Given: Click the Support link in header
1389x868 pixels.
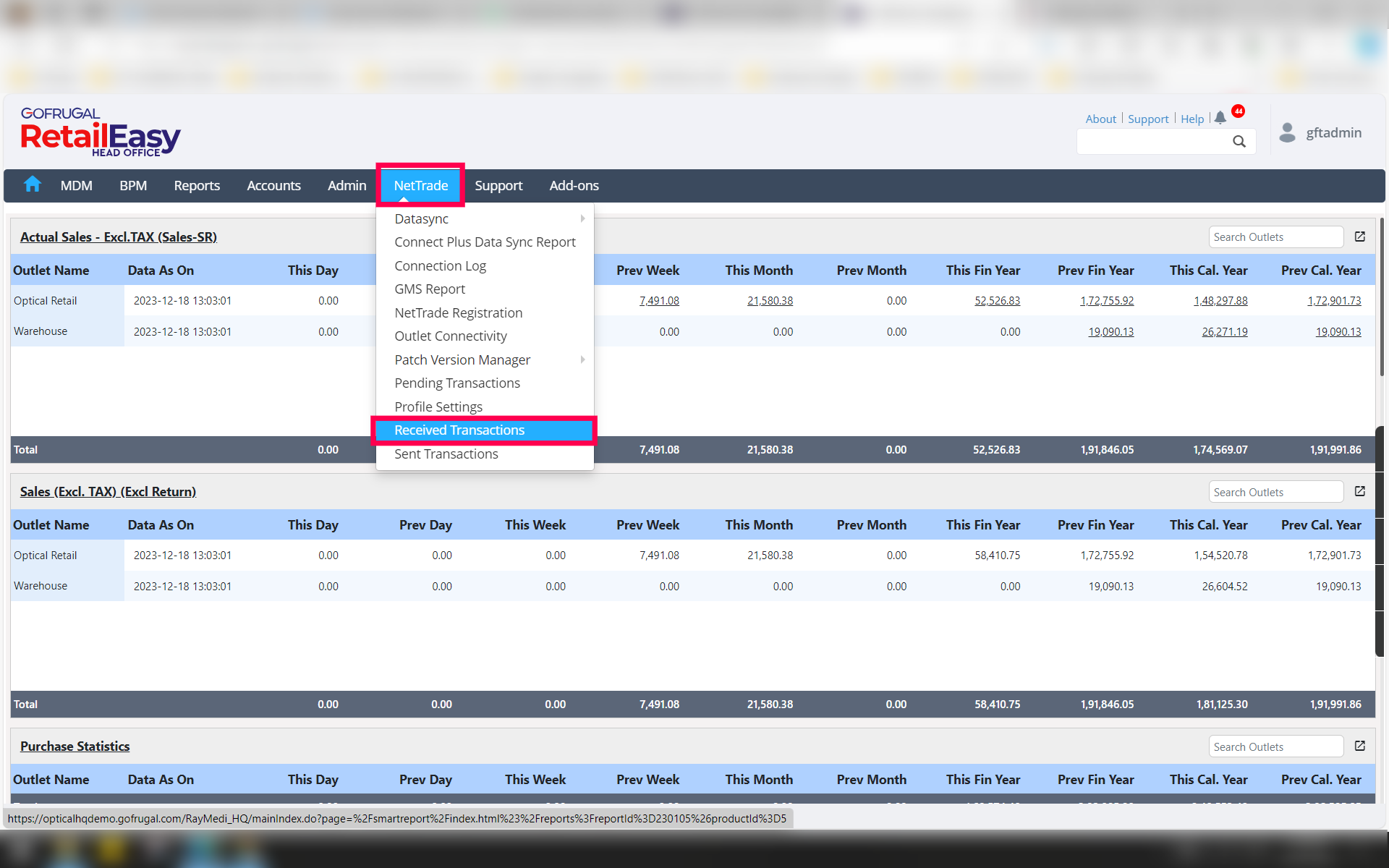Looking at the screenshot, I should point(1148,119).
